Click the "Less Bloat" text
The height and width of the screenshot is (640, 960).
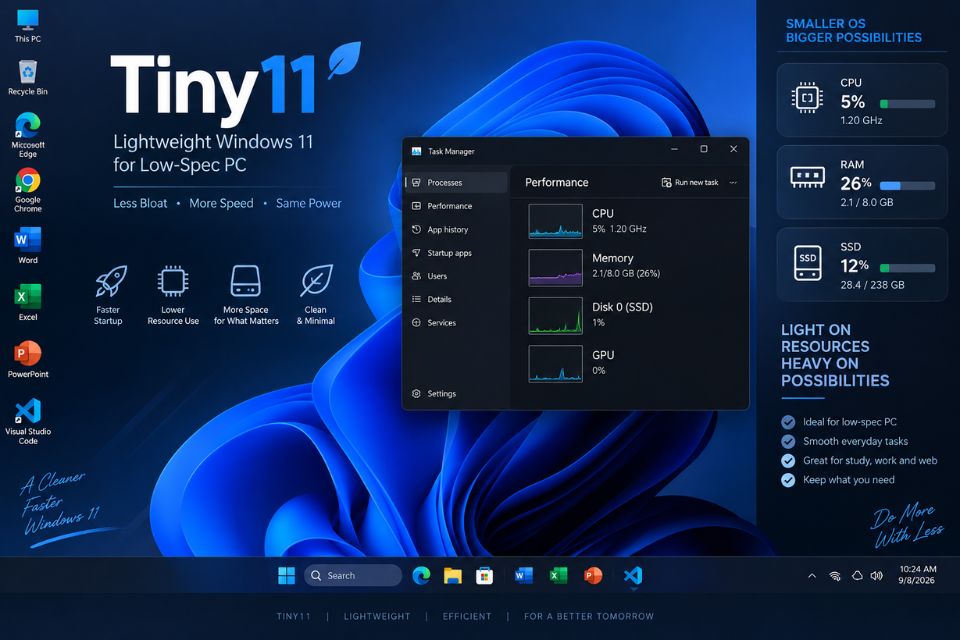click(x=140, y=203)
